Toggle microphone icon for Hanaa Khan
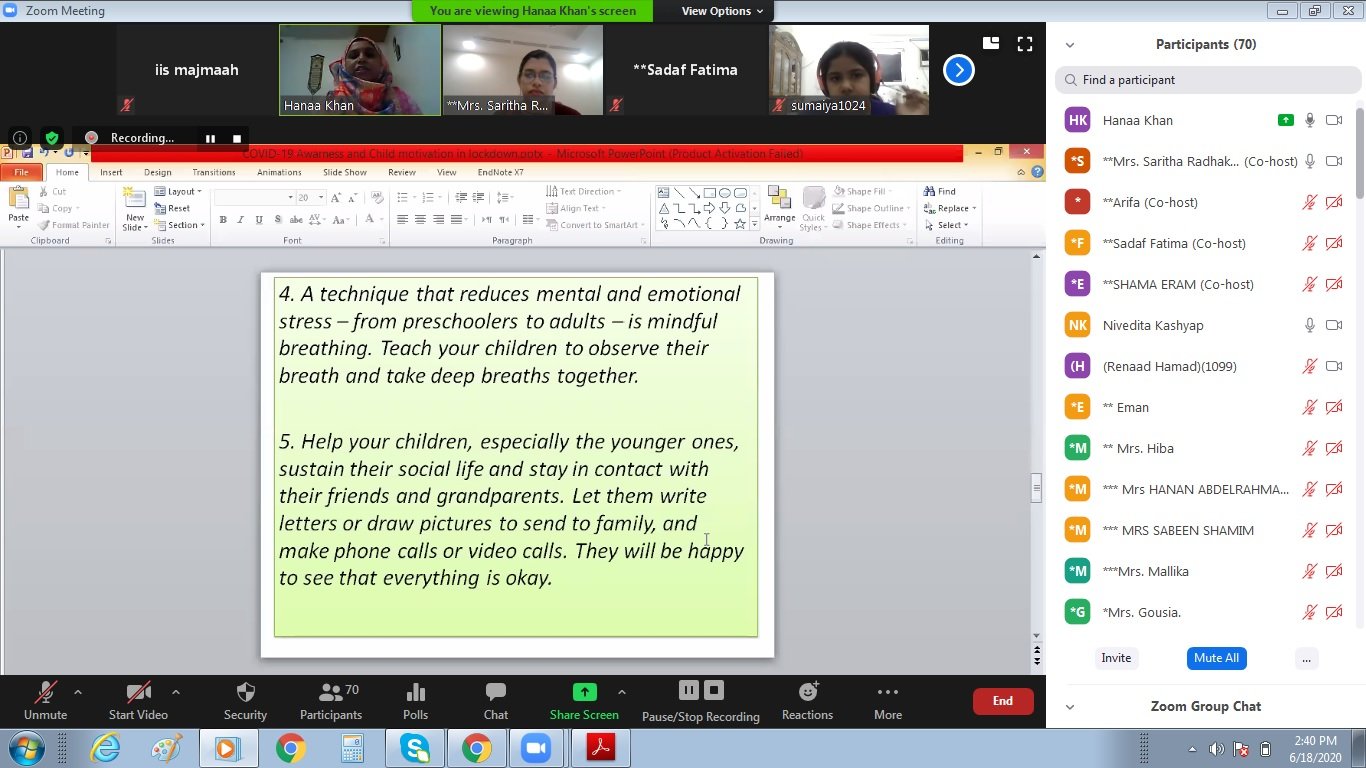1366x768 pixels. [1310, 120]
